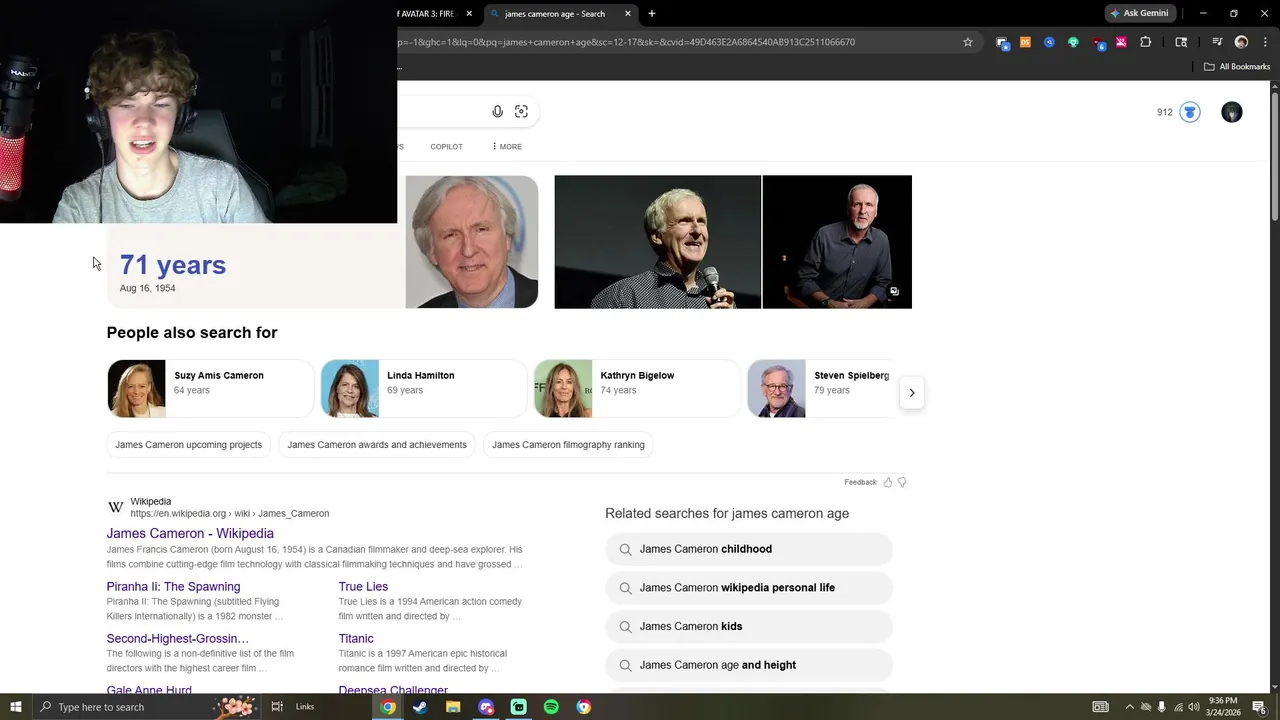
Task: Search related James Cameron childhood
Action: [x=749, y=549]
